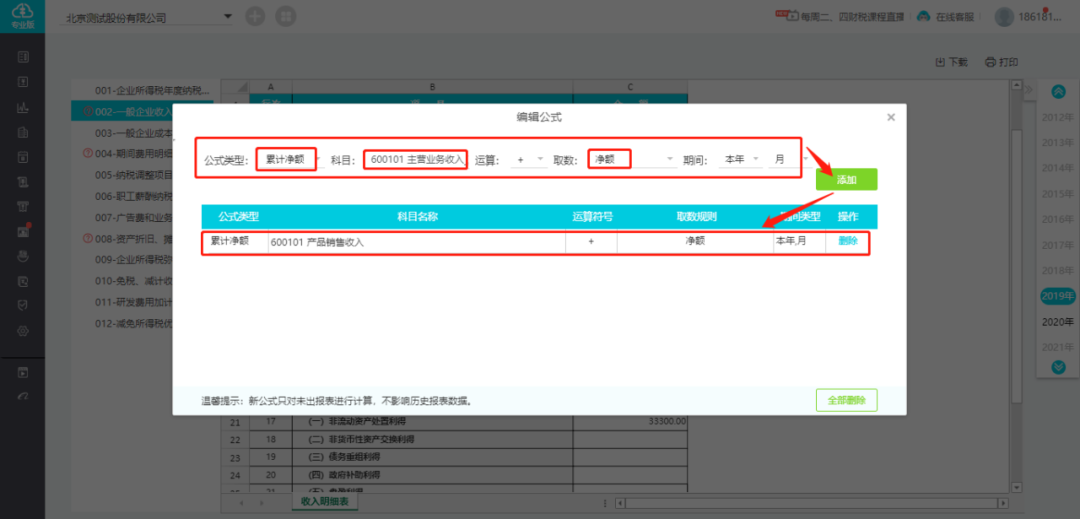Open the 运算 operator dropdown showing +
The image size is (1080, 519).
(x=528, y=160)
